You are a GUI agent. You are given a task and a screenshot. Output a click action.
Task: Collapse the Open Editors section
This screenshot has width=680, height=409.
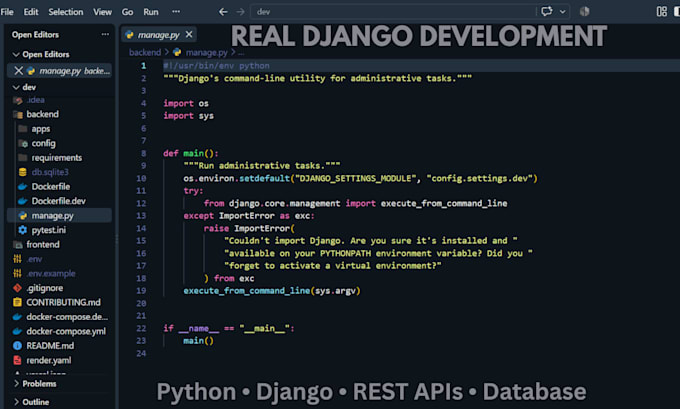[x=41, y=54]
